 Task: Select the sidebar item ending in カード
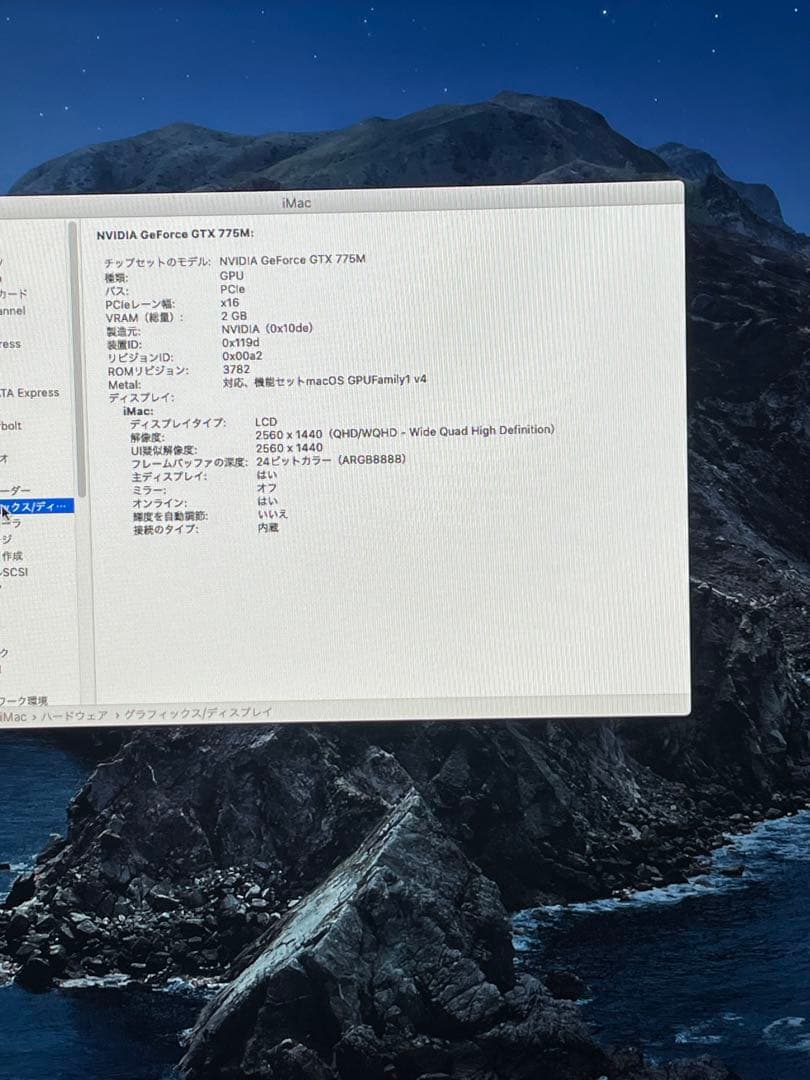pos(13,294)
